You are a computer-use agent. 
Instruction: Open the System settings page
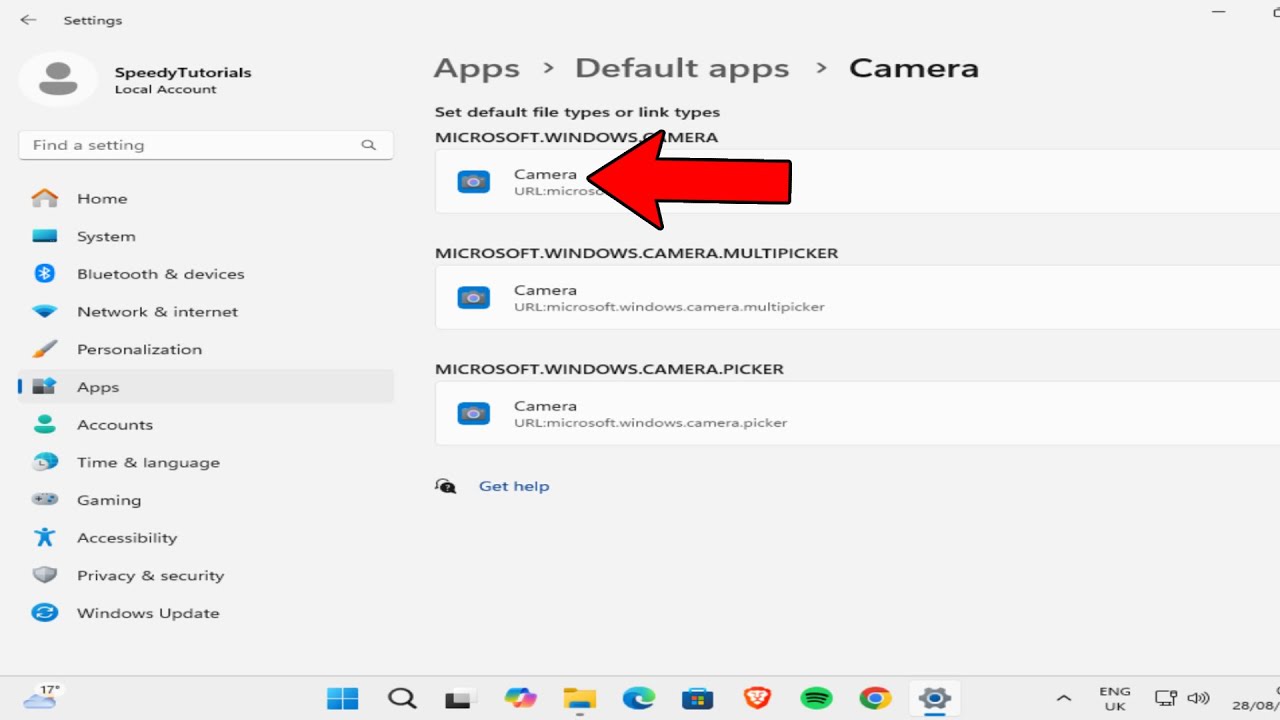coord(206,237)
